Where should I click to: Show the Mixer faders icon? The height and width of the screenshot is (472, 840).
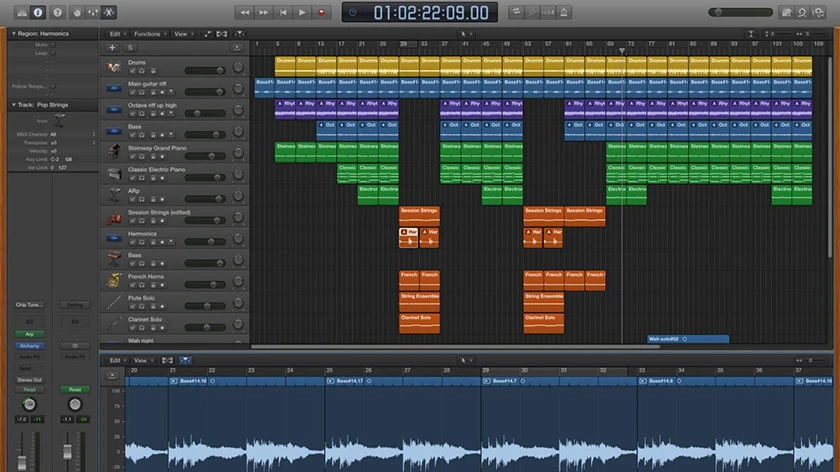[x=93, y=12]
